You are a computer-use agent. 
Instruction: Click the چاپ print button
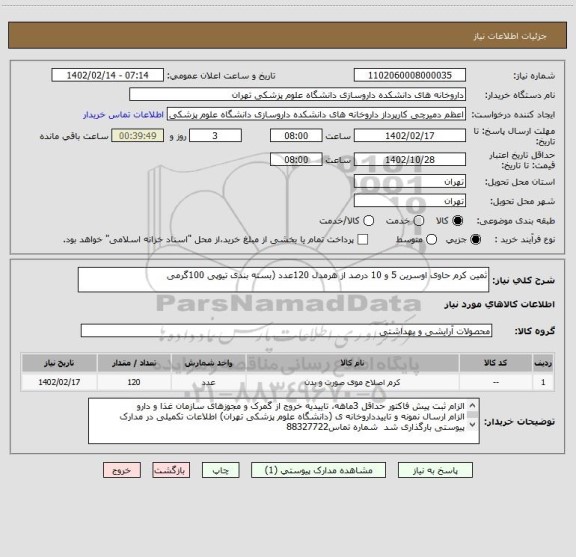point(221,470)
